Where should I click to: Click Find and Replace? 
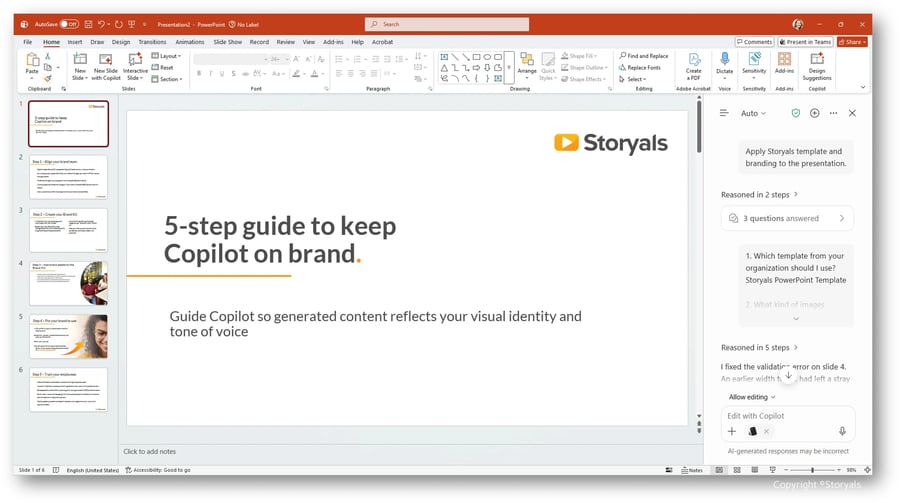coord(643,56)
